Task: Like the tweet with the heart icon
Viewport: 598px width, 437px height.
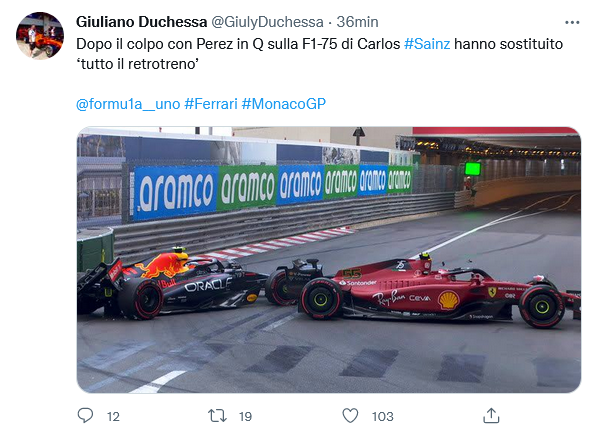Action: (350, 416)
